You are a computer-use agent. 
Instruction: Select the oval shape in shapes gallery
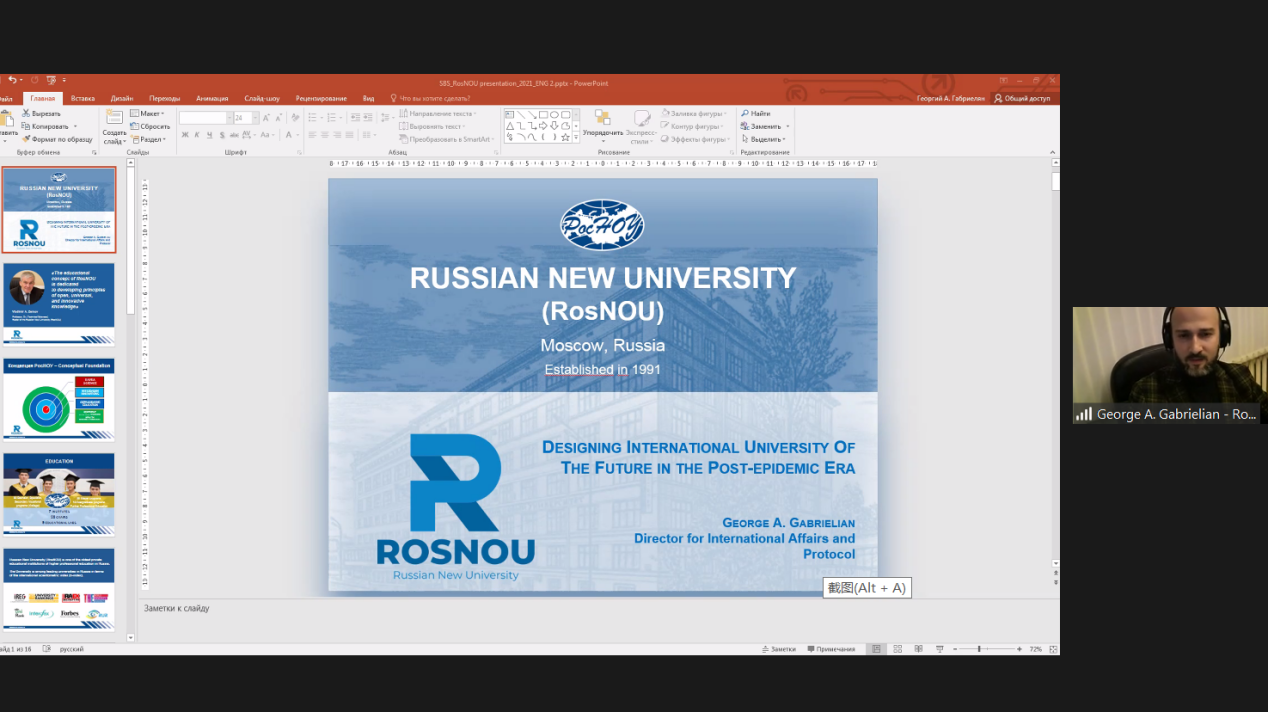pyautogui.click(x=554, y=115)
